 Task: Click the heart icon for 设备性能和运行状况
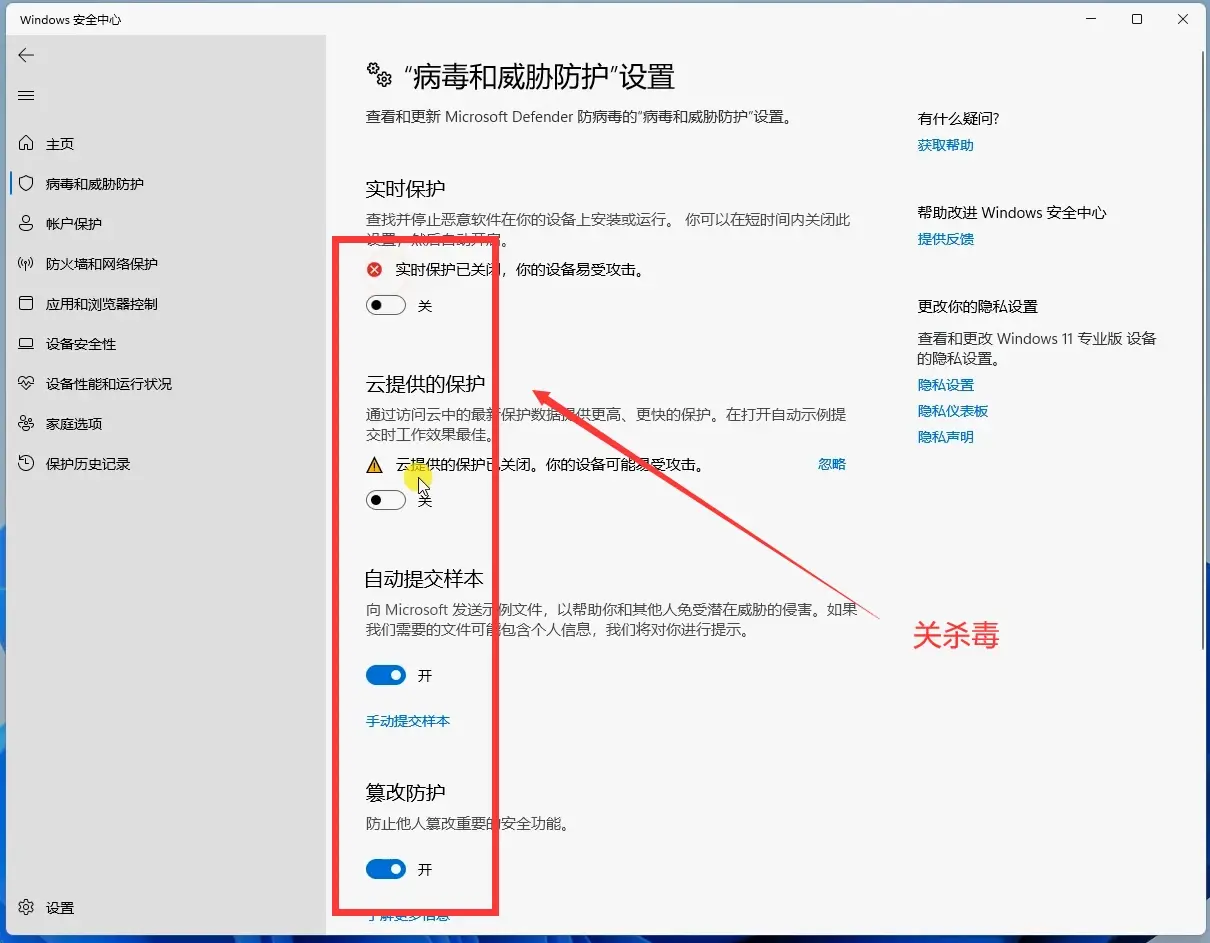[x=26, y=384]
